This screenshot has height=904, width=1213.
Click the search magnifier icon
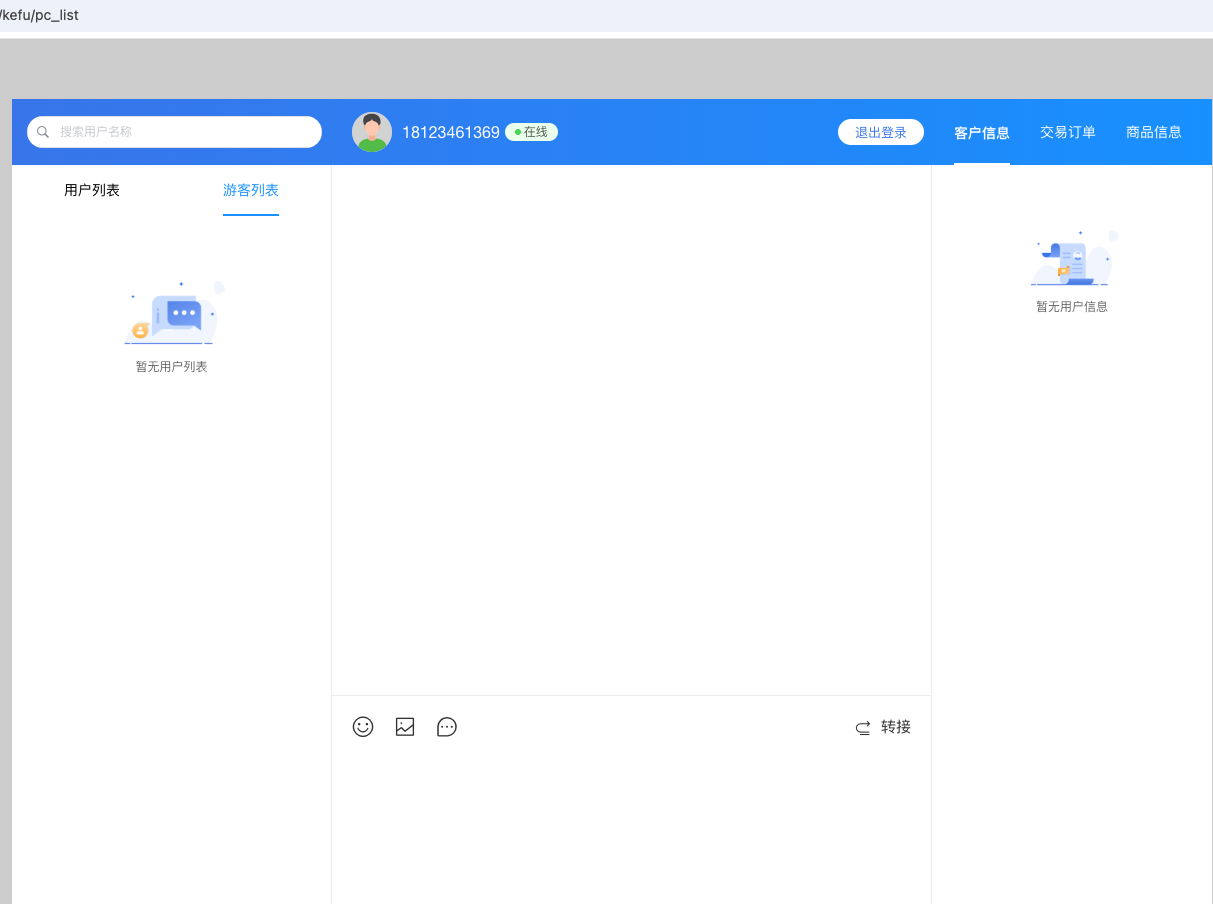point(43,132)
